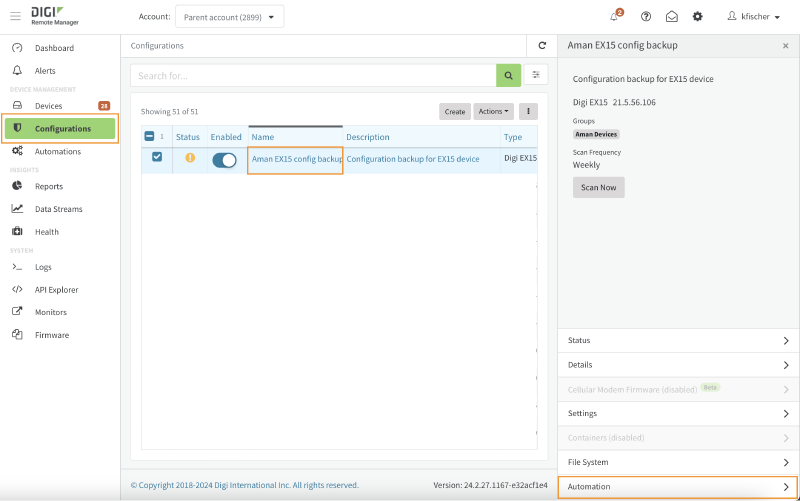Click the Digi Remote Manager logo
Viewport: 800px width, 501px height.
tap(55, 16)
